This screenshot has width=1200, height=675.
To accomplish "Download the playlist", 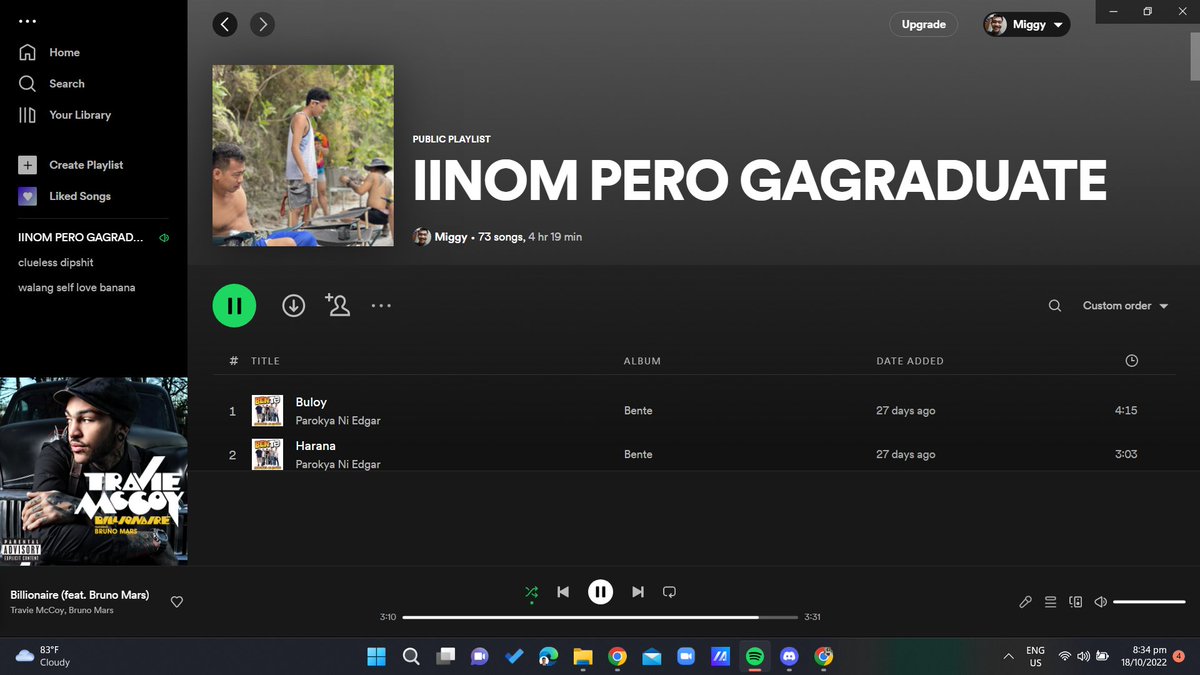I will point(293,306).
